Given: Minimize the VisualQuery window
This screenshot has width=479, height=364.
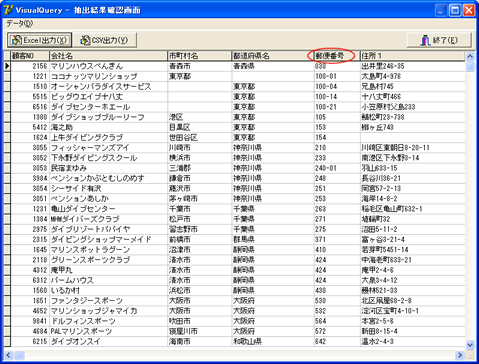Looking at the screenshot, I should click(x=441, y=10).
